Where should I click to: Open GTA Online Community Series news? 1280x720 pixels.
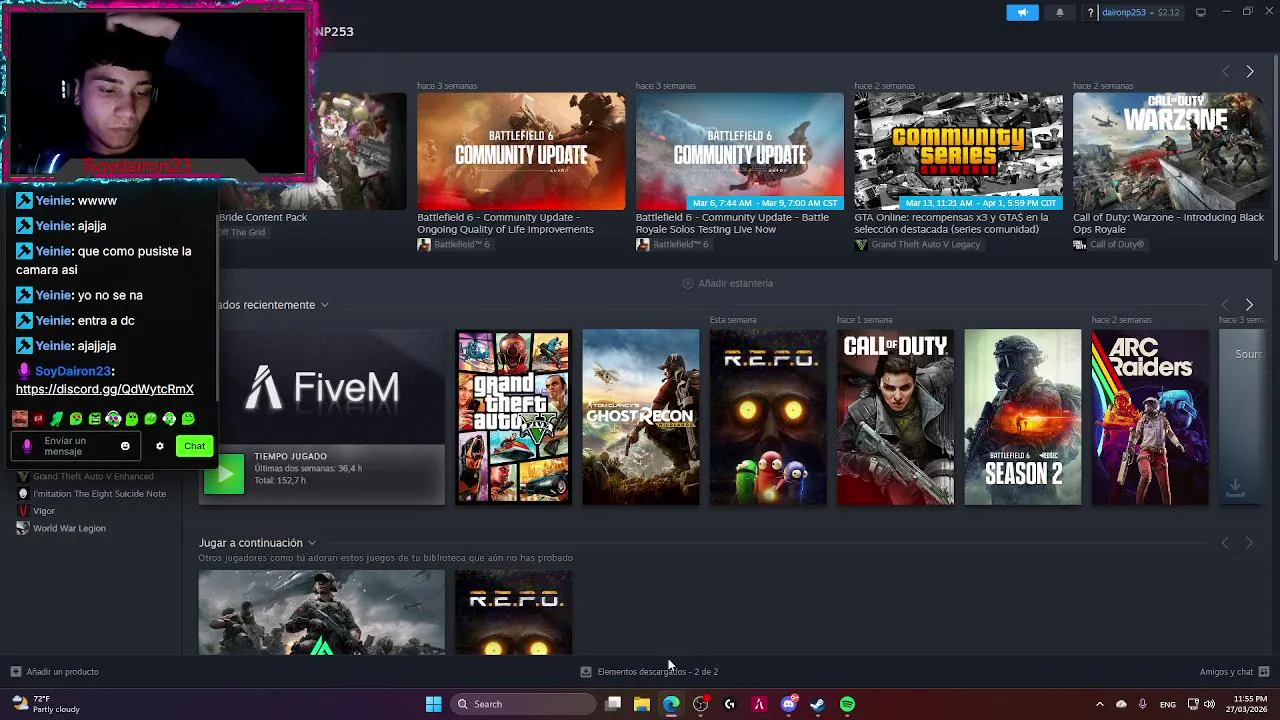click(958, 151)
